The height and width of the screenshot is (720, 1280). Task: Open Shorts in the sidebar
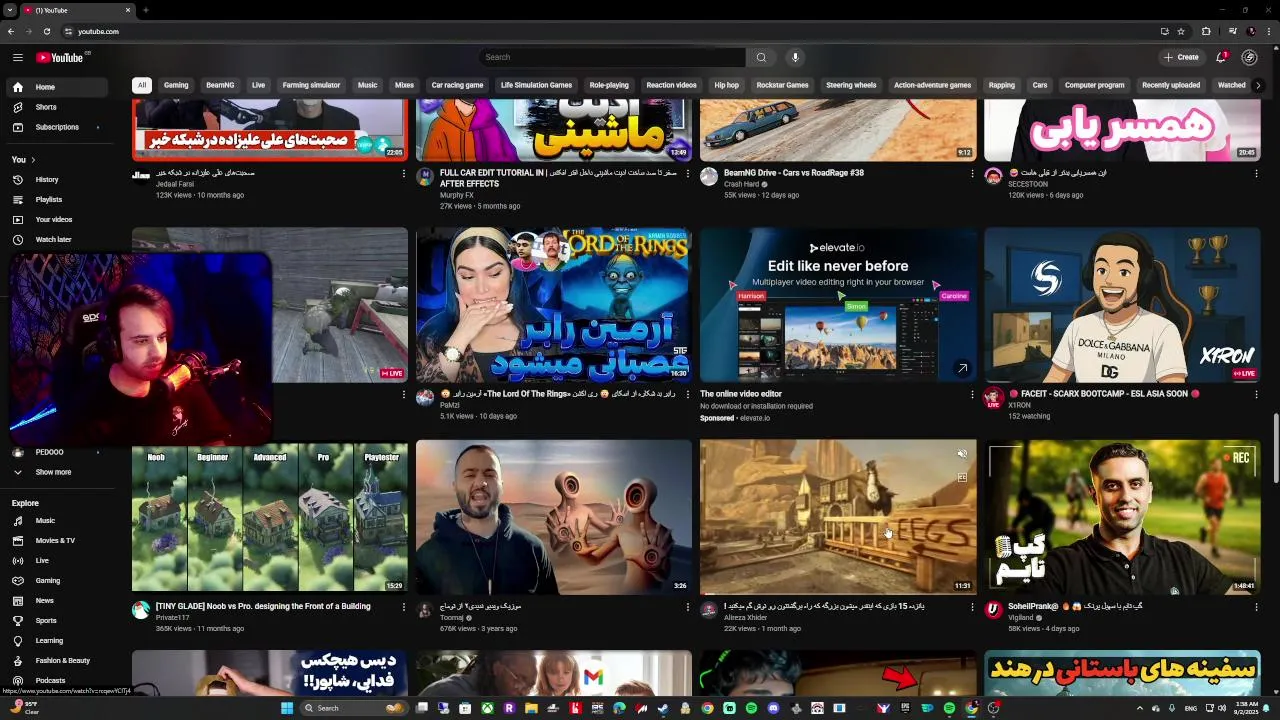click(58, 107)
